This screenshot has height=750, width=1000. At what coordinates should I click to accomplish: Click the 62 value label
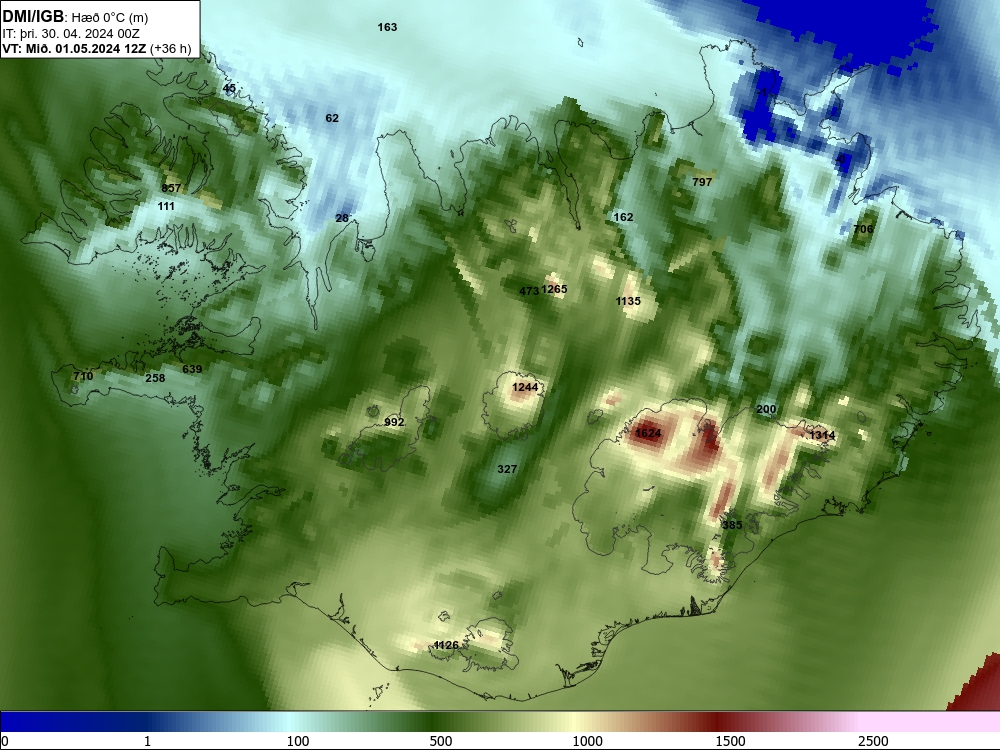tap(332, 118)
